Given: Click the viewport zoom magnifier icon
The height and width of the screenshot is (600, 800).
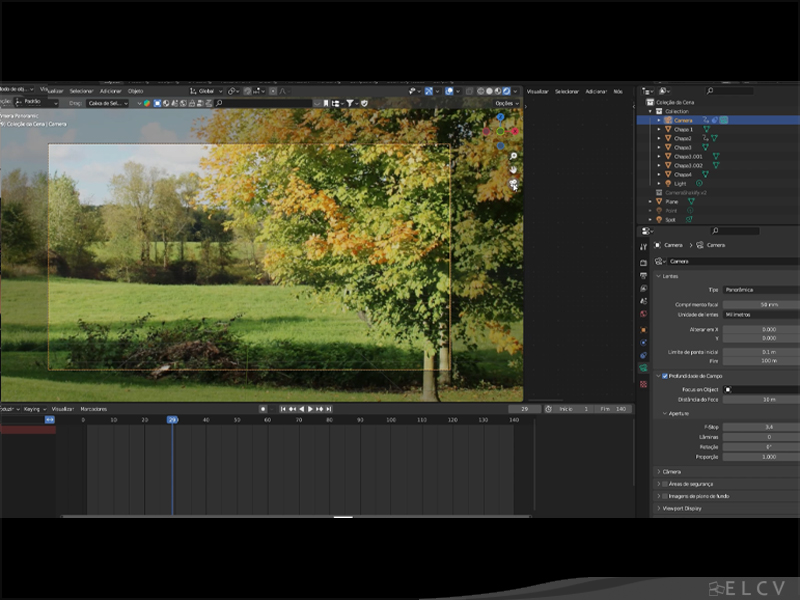Looking at the screenshot, I should [x=514, y=157].
